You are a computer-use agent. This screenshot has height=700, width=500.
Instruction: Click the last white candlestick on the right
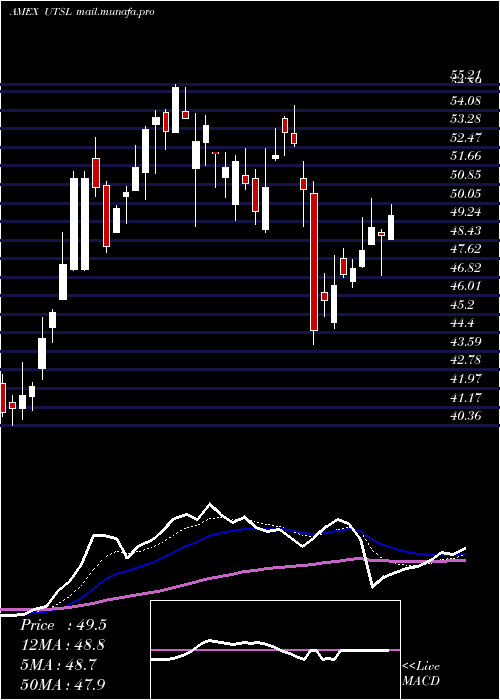391,228
